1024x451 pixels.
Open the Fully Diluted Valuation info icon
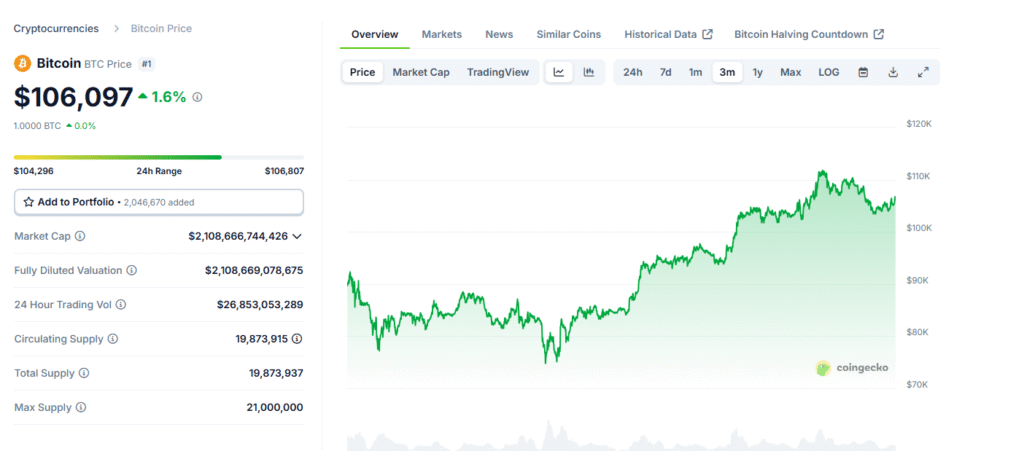pyautogui.click(x=131, y=270)
